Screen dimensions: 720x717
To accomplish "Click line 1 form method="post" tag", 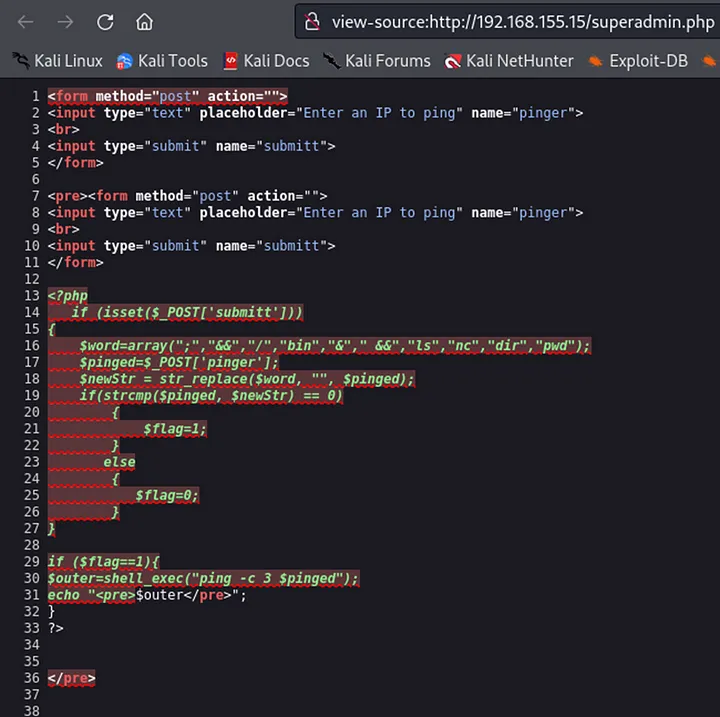I will point(168,96).
